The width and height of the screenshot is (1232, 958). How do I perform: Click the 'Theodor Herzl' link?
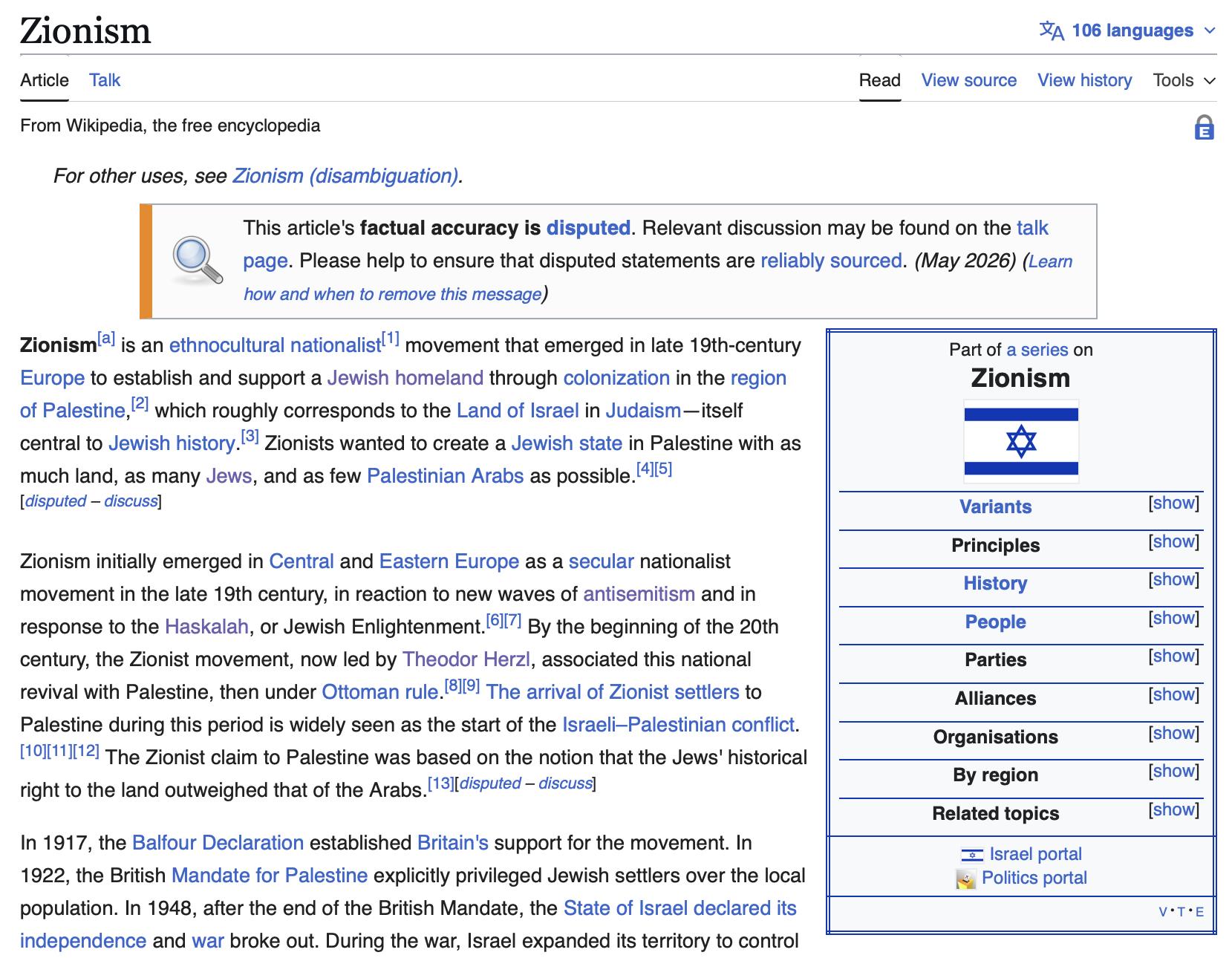pyautogui.click(x=466, y=659)
